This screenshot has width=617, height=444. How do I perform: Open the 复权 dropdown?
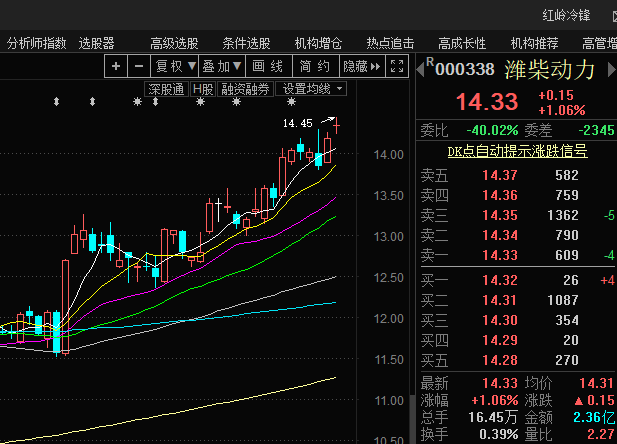coord(174,66)
